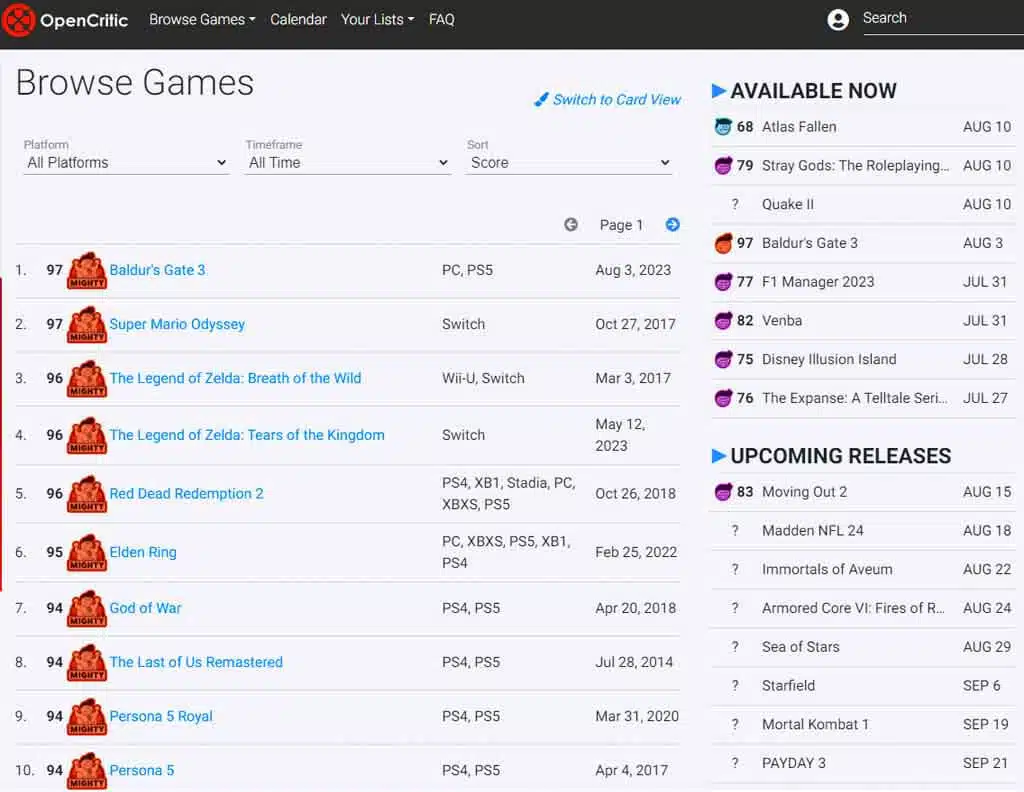Open the Calendar page
Screen dimensions: 1024x792
298,20
